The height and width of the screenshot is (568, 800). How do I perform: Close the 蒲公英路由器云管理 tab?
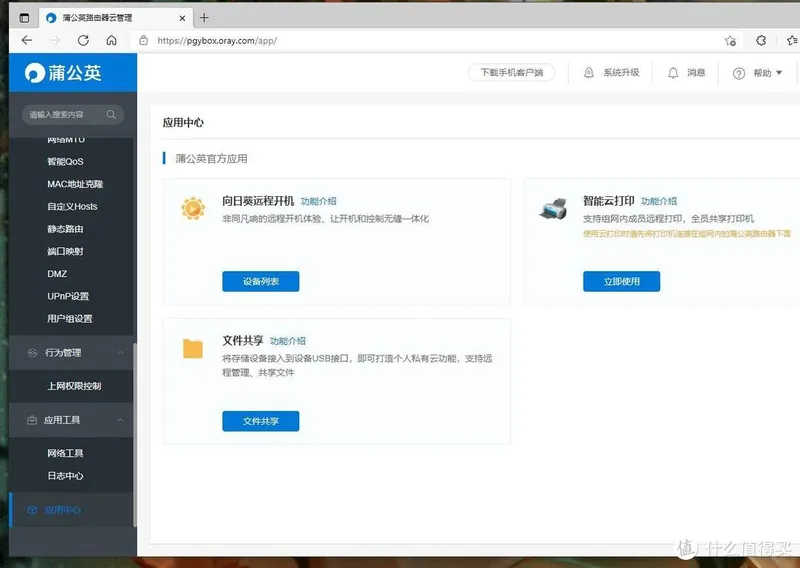[182, 18]
